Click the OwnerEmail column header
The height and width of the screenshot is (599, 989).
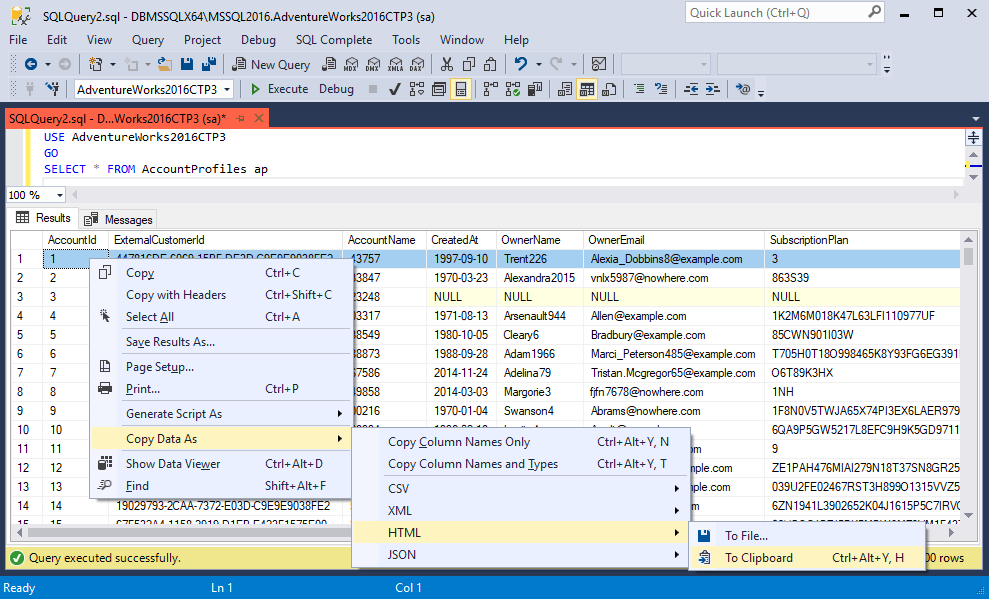coord(673,240)
